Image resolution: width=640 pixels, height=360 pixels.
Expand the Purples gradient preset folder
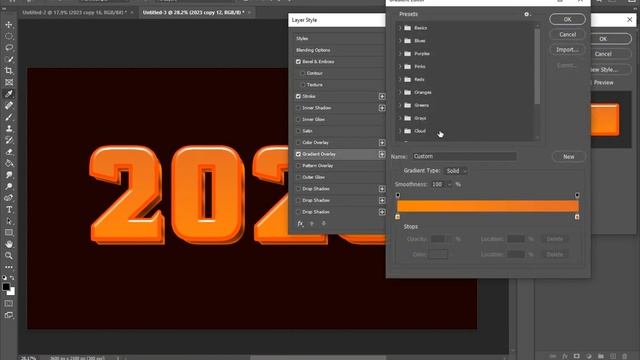[x=400, y=53]
